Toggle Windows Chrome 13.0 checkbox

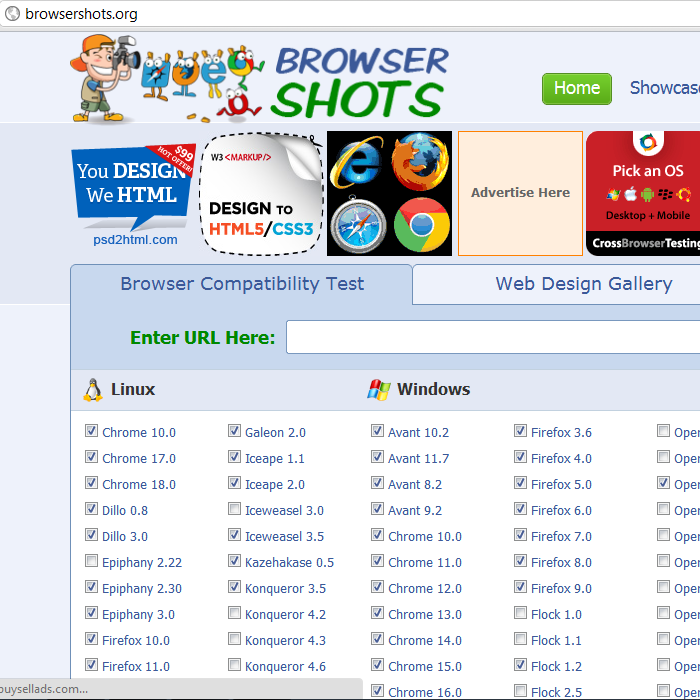pyautogui.click(x=377, y=612)
